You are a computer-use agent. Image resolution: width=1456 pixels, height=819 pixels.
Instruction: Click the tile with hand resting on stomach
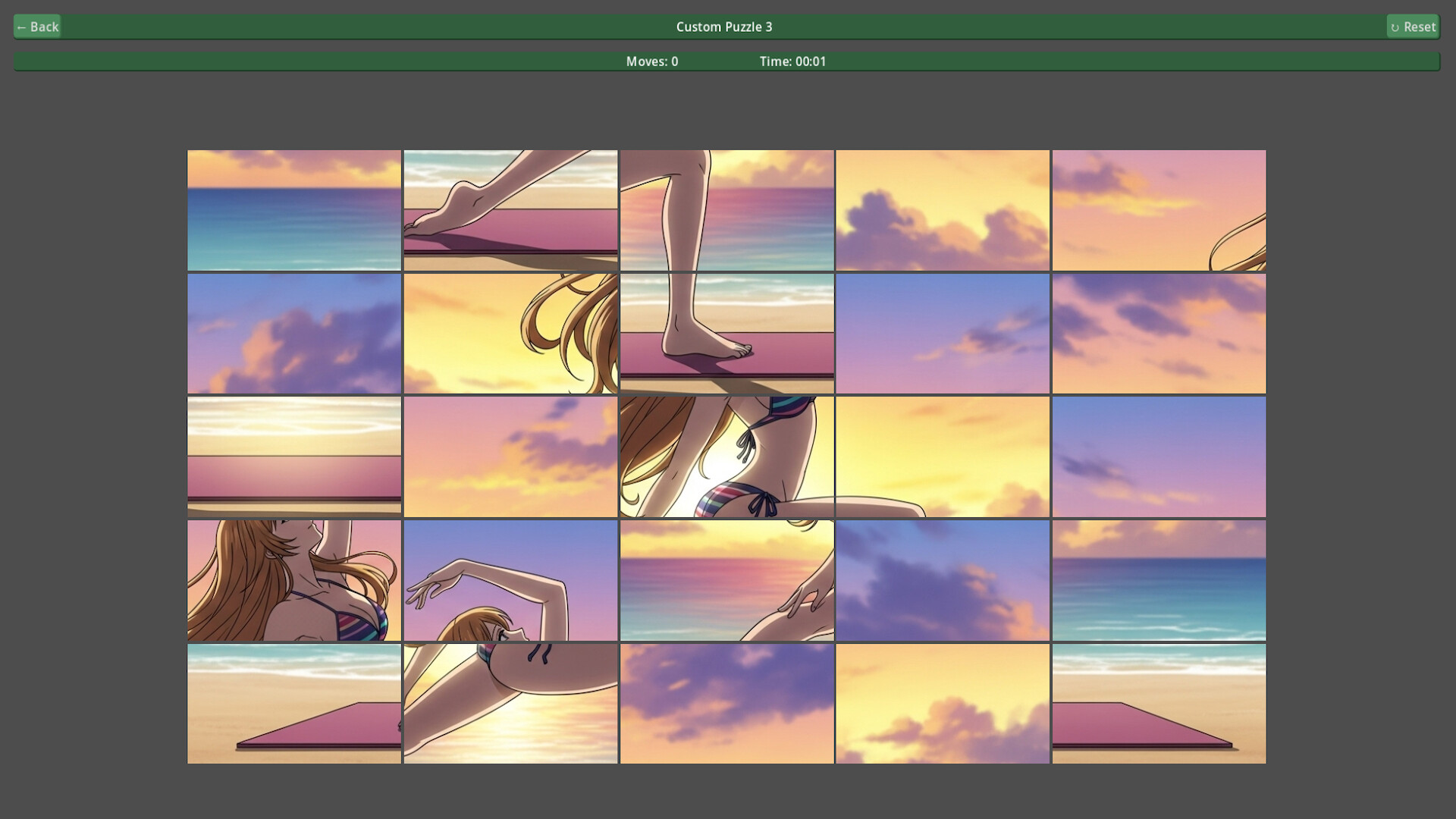[726, 579]
